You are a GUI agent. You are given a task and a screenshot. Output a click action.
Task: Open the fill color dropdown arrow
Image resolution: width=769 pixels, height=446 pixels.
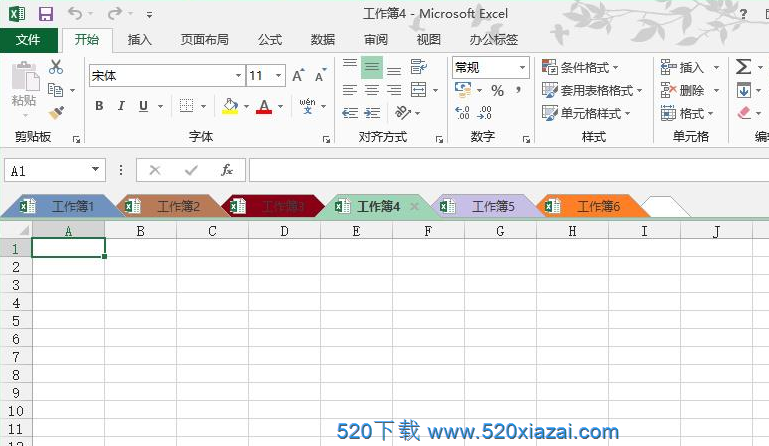point(246,106)
